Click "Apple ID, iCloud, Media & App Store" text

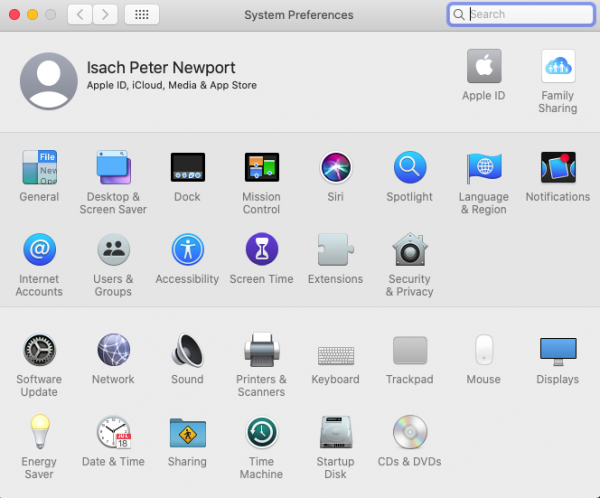click(x=171, y=85)
